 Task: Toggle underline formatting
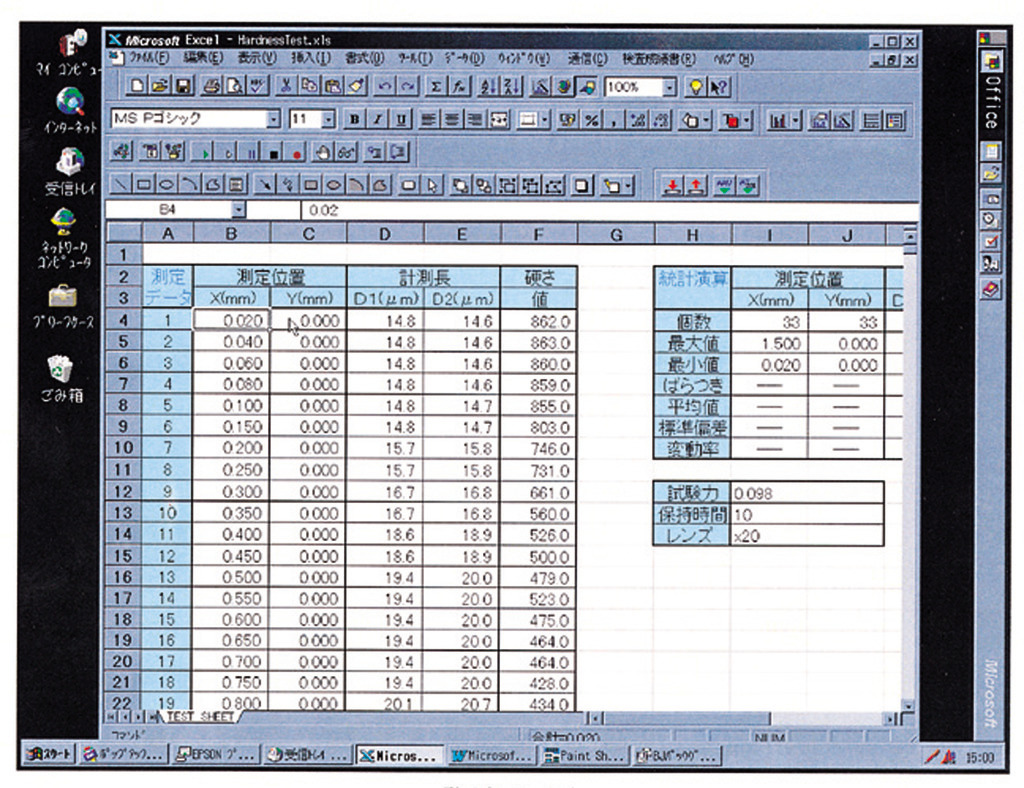pyautogui.click(x=400, y=119)
